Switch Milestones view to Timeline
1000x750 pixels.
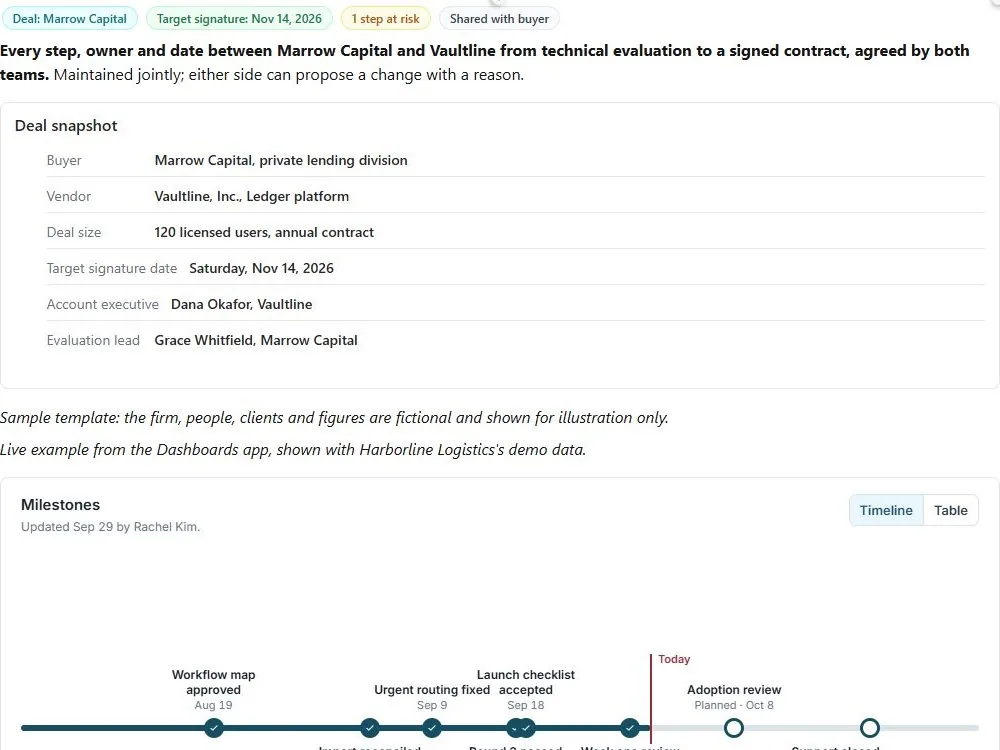click(x=886, y=510)
